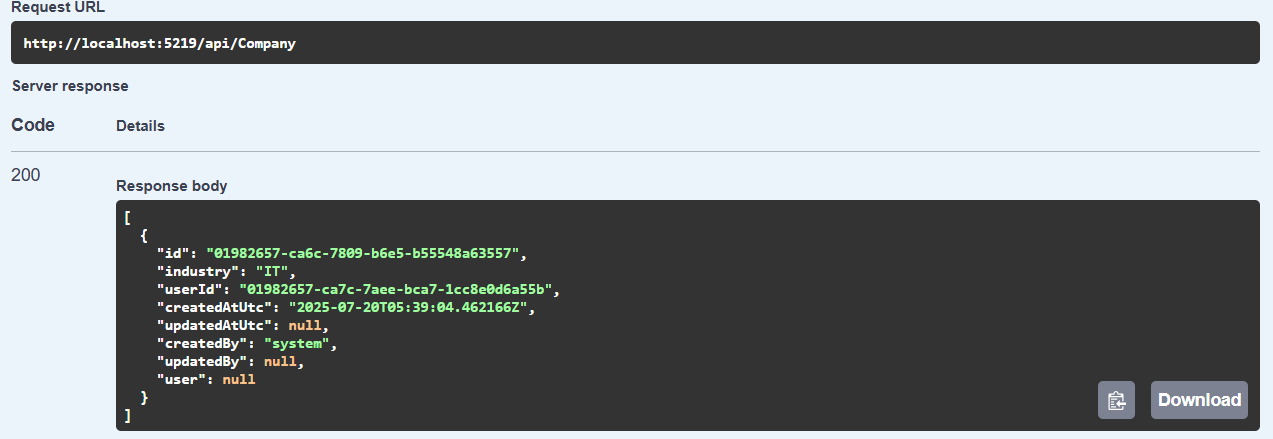The image size is (1273, 439).
Task: Click the Server response heading
Action: (70, 86)
